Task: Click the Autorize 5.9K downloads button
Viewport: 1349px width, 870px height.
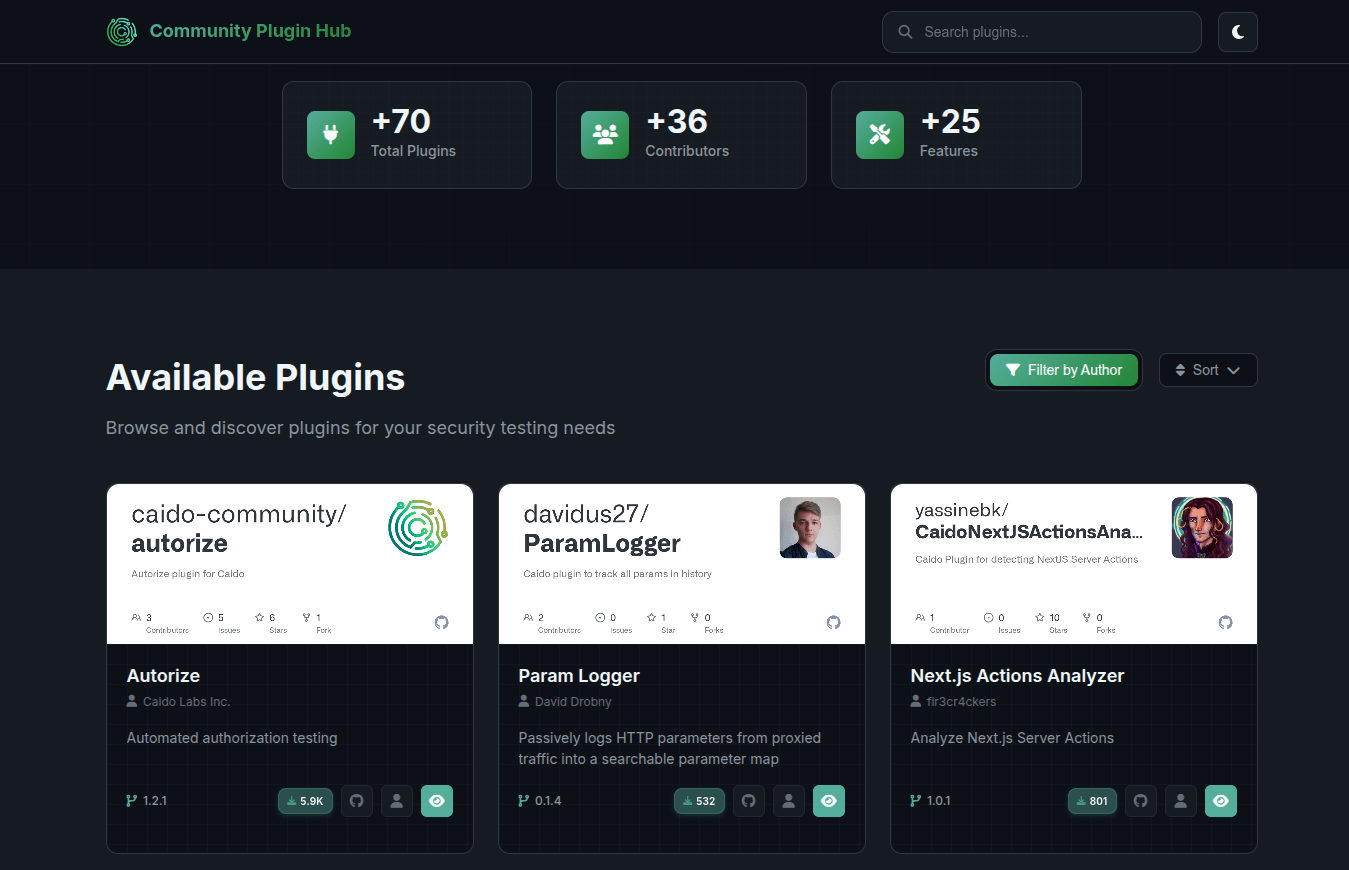Action: point(305,801)
